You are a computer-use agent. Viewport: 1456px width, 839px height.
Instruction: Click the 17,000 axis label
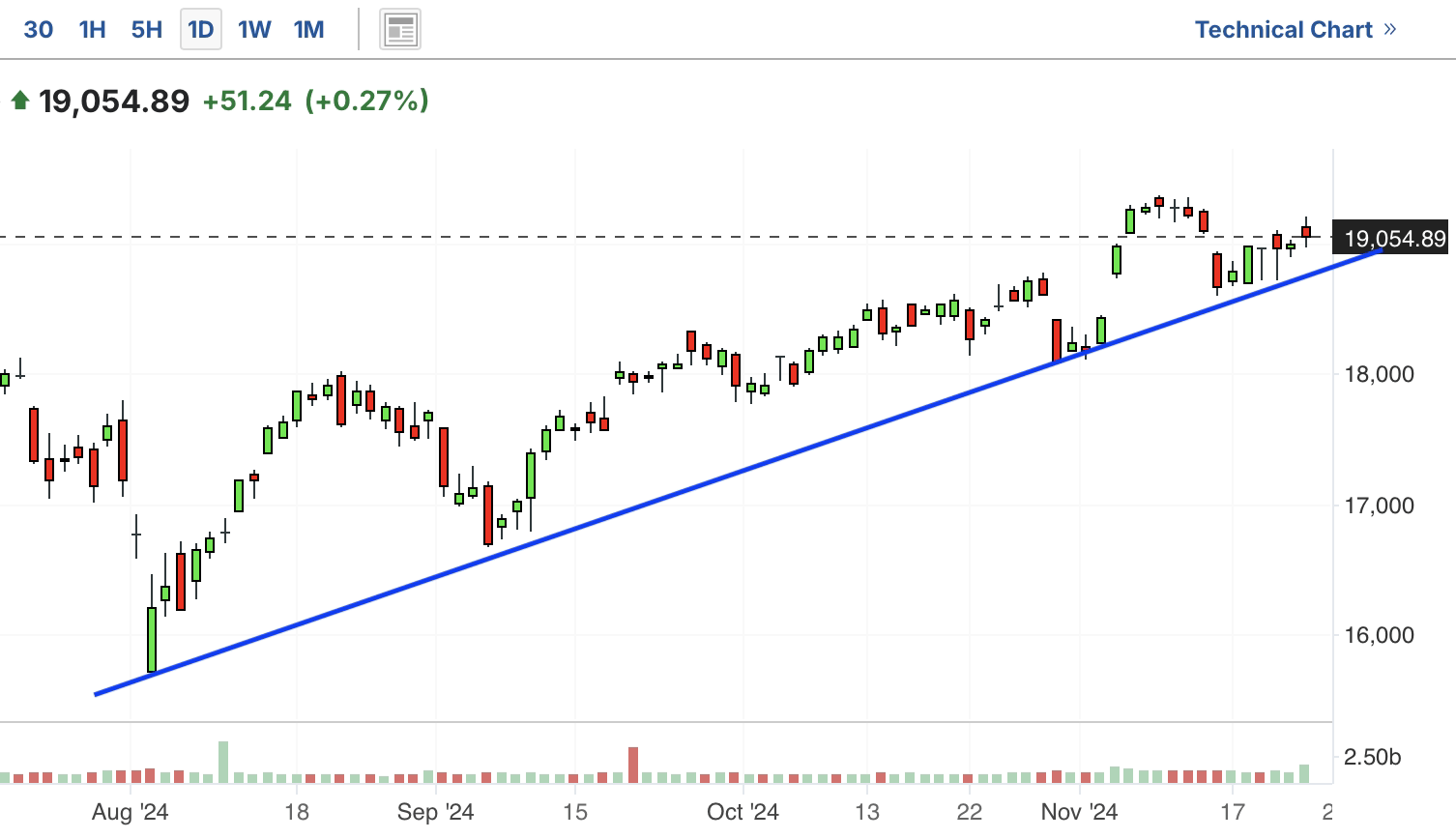[x=1379, y=505]
